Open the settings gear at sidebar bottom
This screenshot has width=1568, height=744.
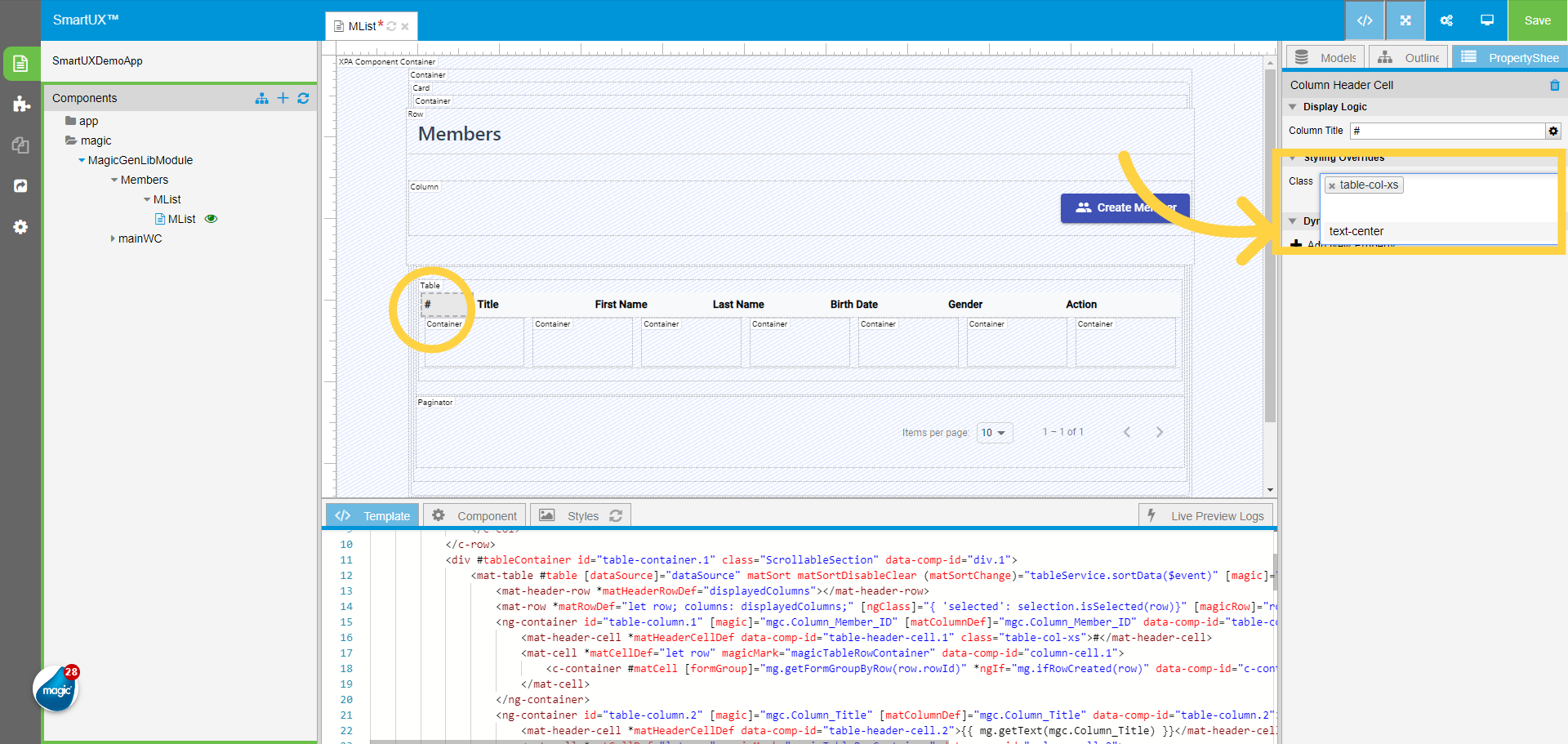[20, 227]
